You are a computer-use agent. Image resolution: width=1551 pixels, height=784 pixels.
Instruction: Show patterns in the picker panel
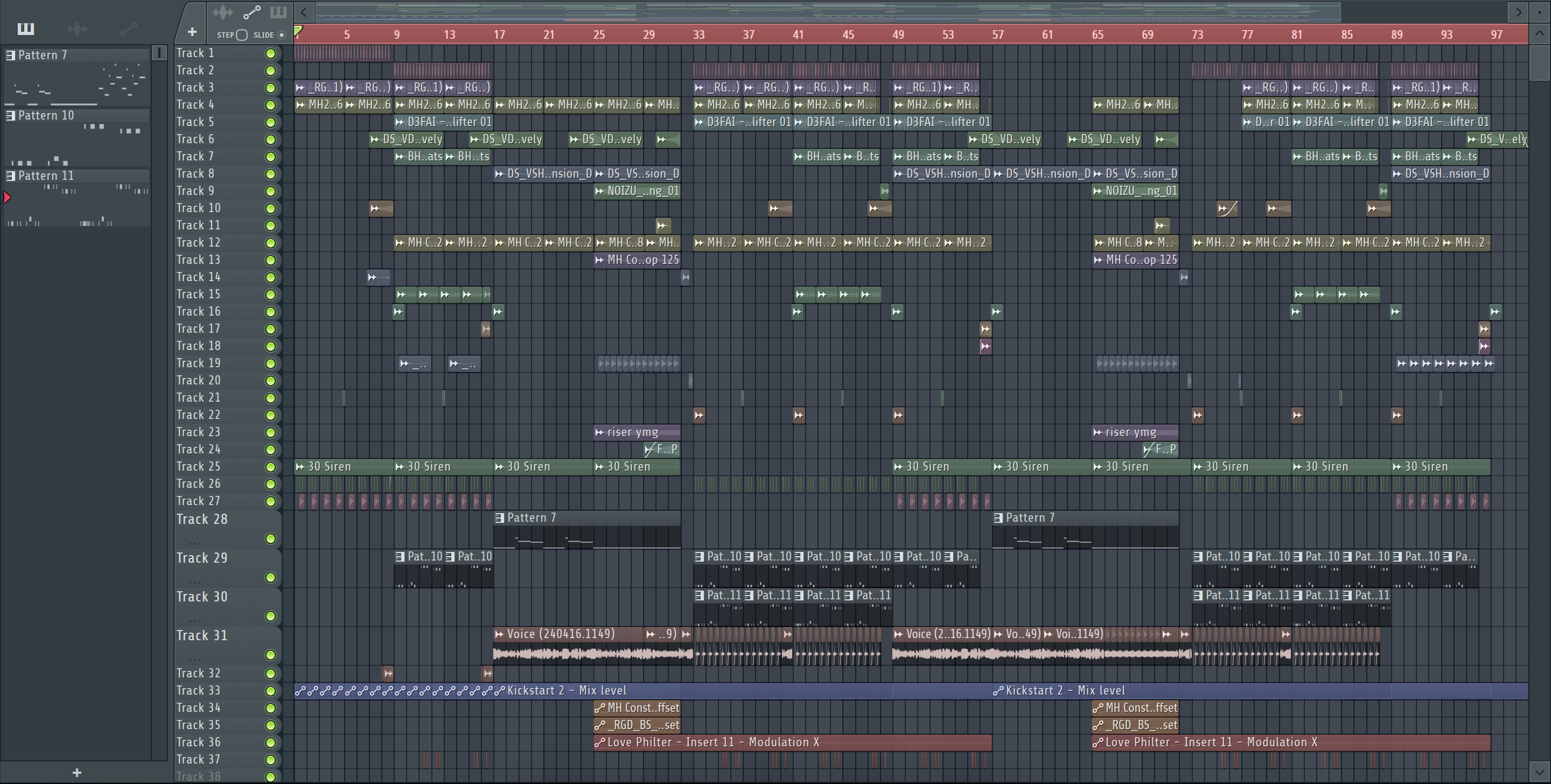[x=25, y=29]
